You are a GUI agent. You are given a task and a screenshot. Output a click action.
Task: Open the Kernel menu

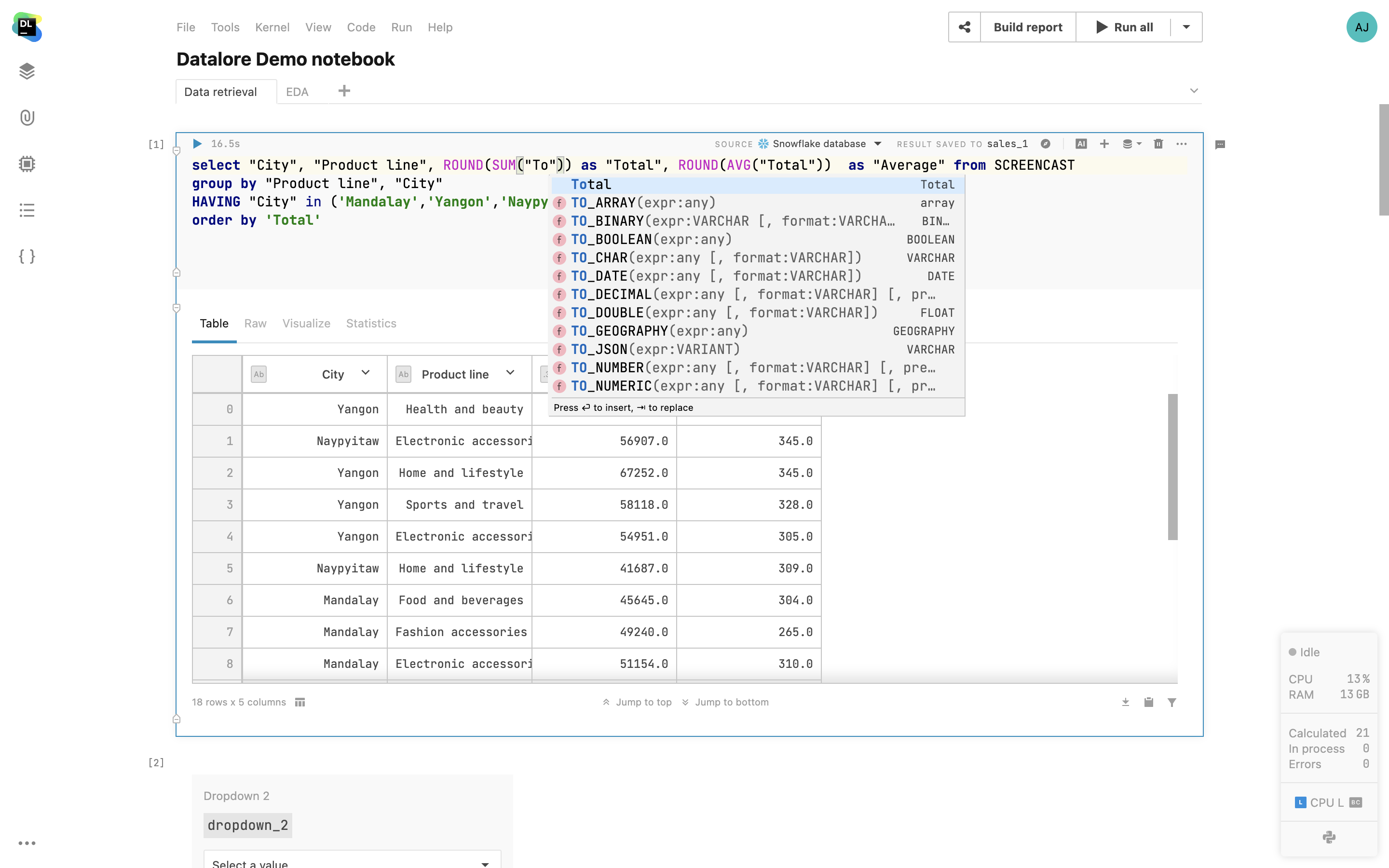click(272, 27)
